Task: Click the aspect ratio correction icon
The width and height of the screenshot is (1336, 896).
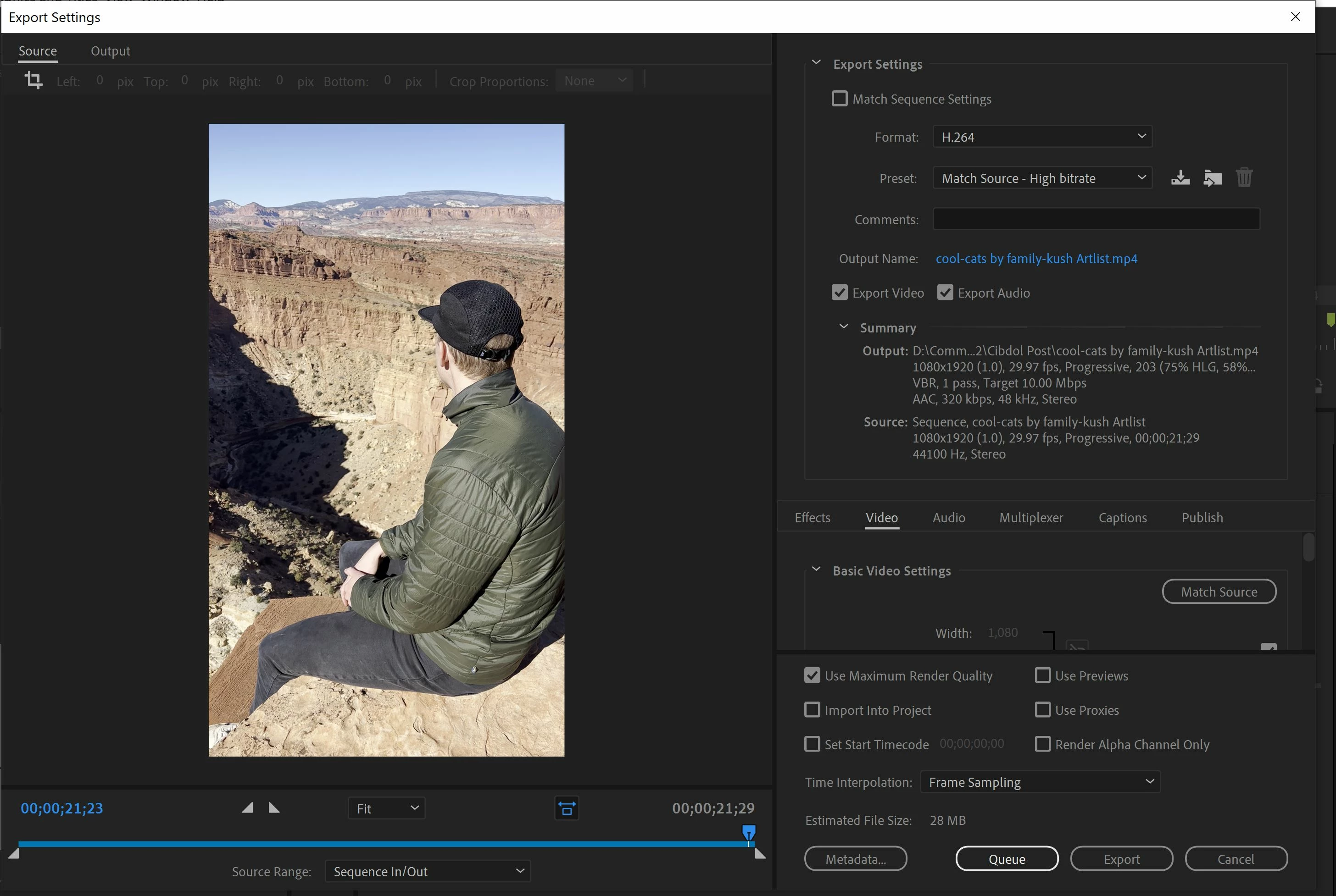Action: coord(567,808)
